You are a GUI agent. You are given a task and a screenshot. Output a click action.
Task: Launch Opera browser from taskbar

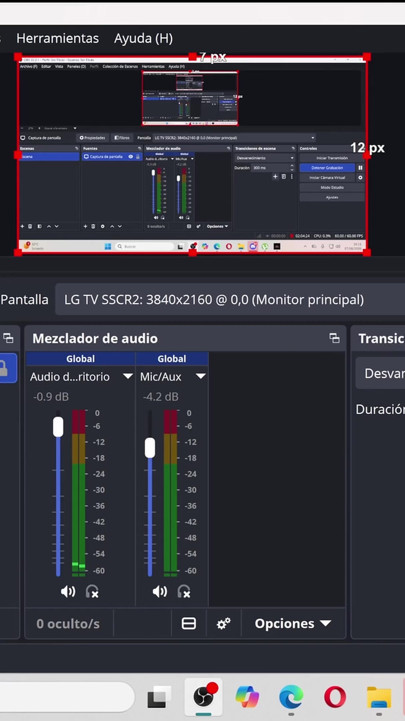click(x=335, y=698)
